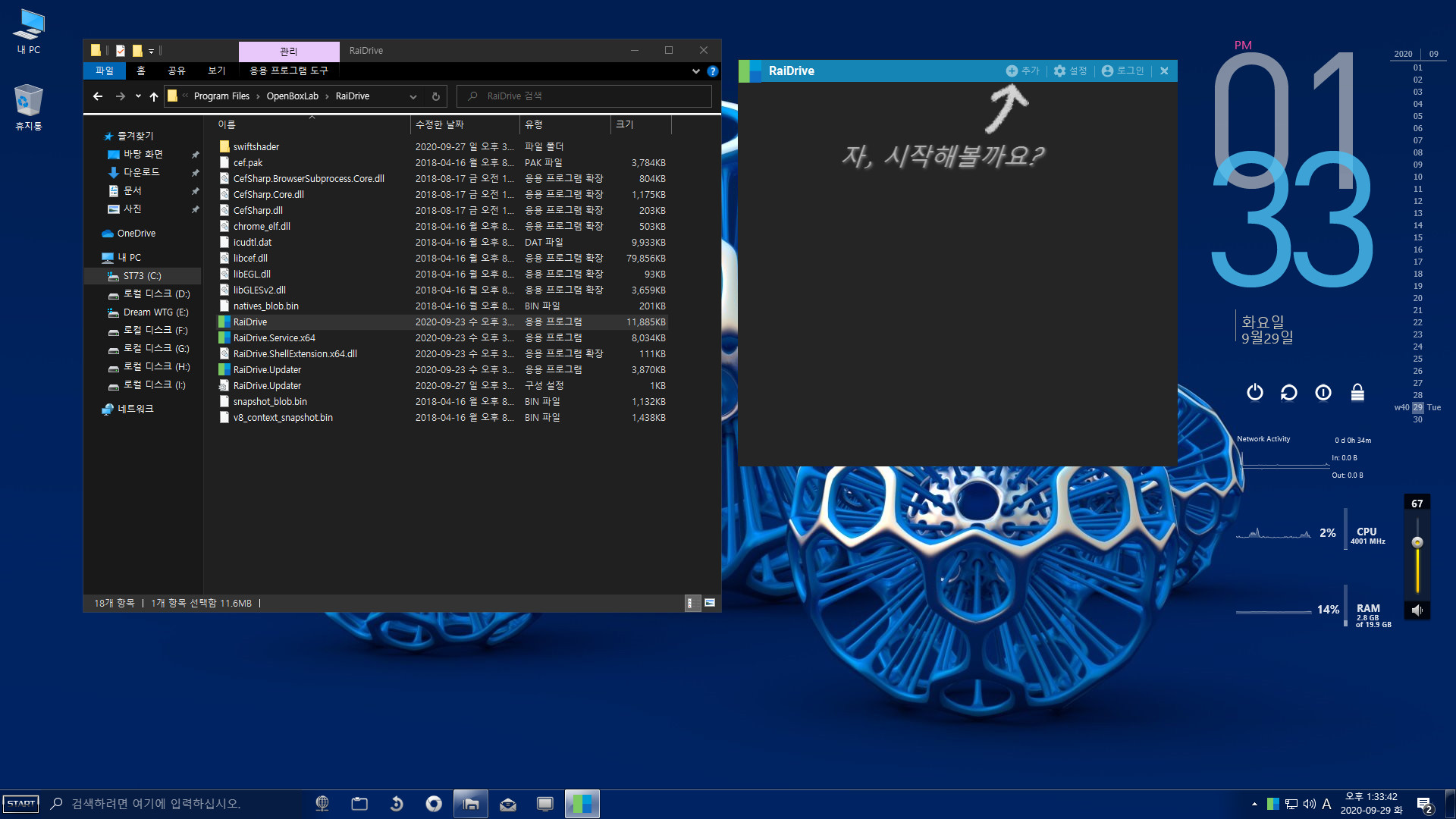The image size is (1456, 819).
Task: Open the recent locations dropdown arrow
Action: coord(138,96)
